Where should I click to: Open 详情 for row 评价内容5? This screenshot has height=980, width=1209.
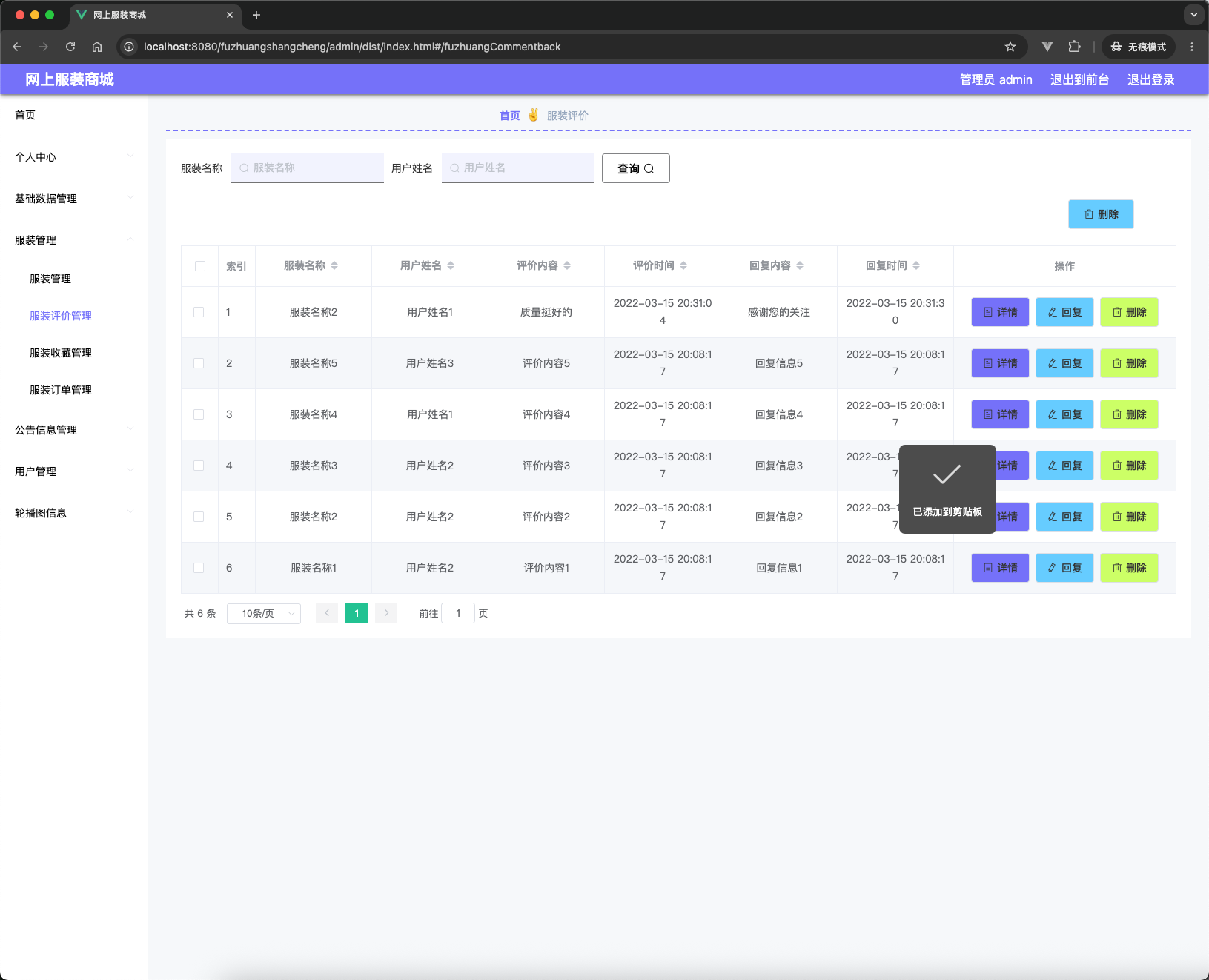1000,363
